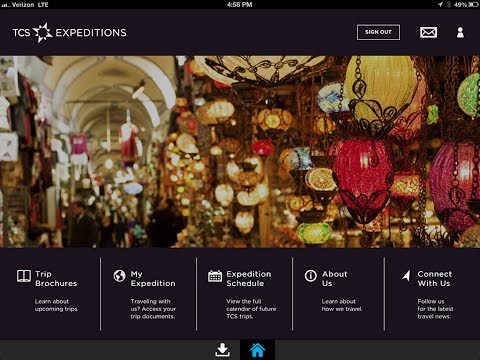Tap the calendar Expedition Schedule icon
The image size is (480, 360).
(215, 276)
